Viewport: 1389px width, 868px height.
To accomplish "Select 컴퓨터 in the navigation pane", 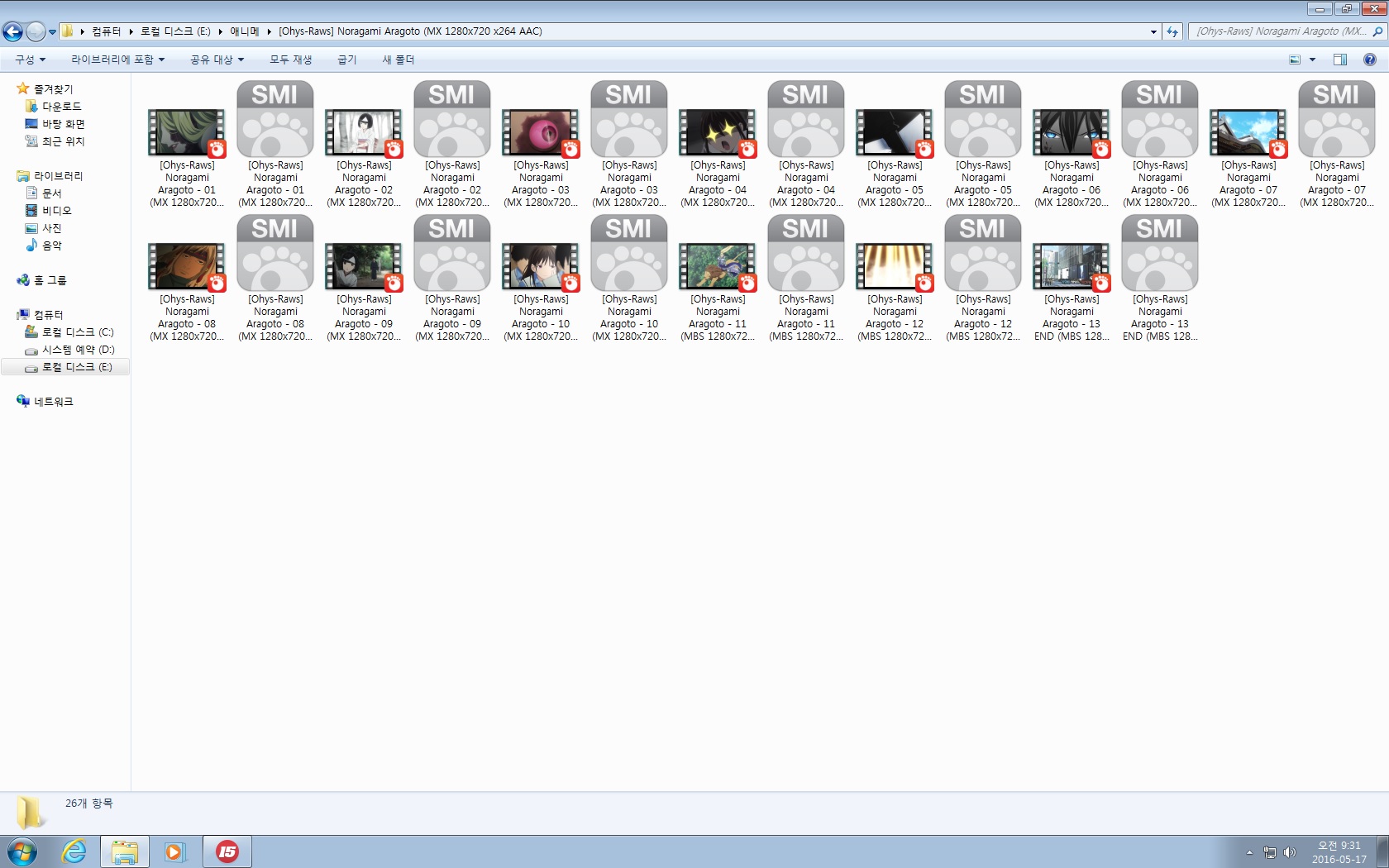I will tap(41, 314).
